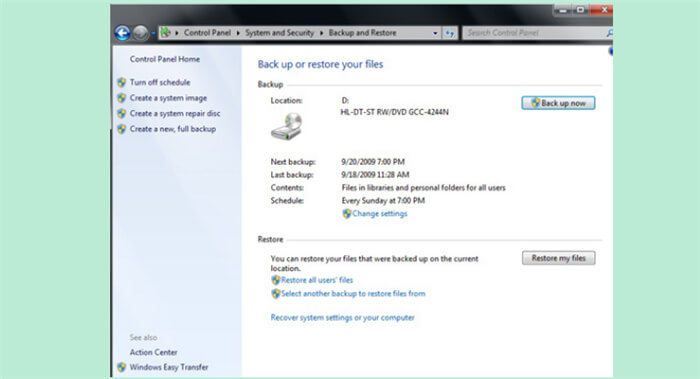Expand arrow after Control Panel breadcrumb

238,33
